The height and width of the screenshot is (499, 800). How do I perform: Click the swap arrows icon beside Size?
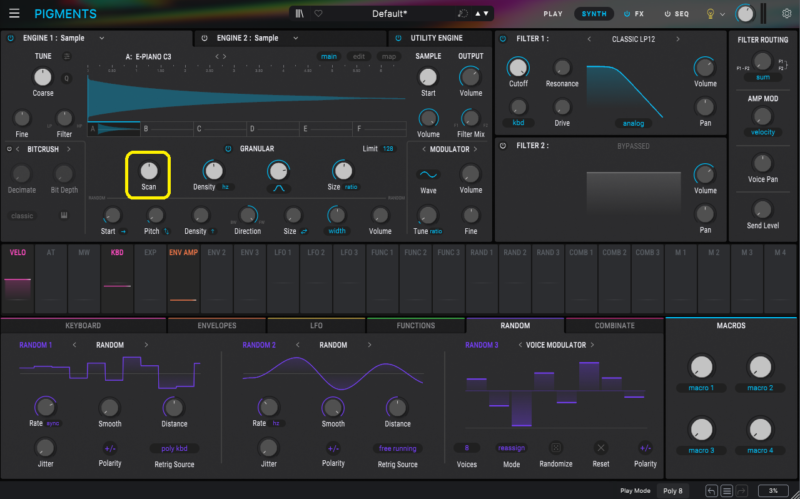(304, 231)
